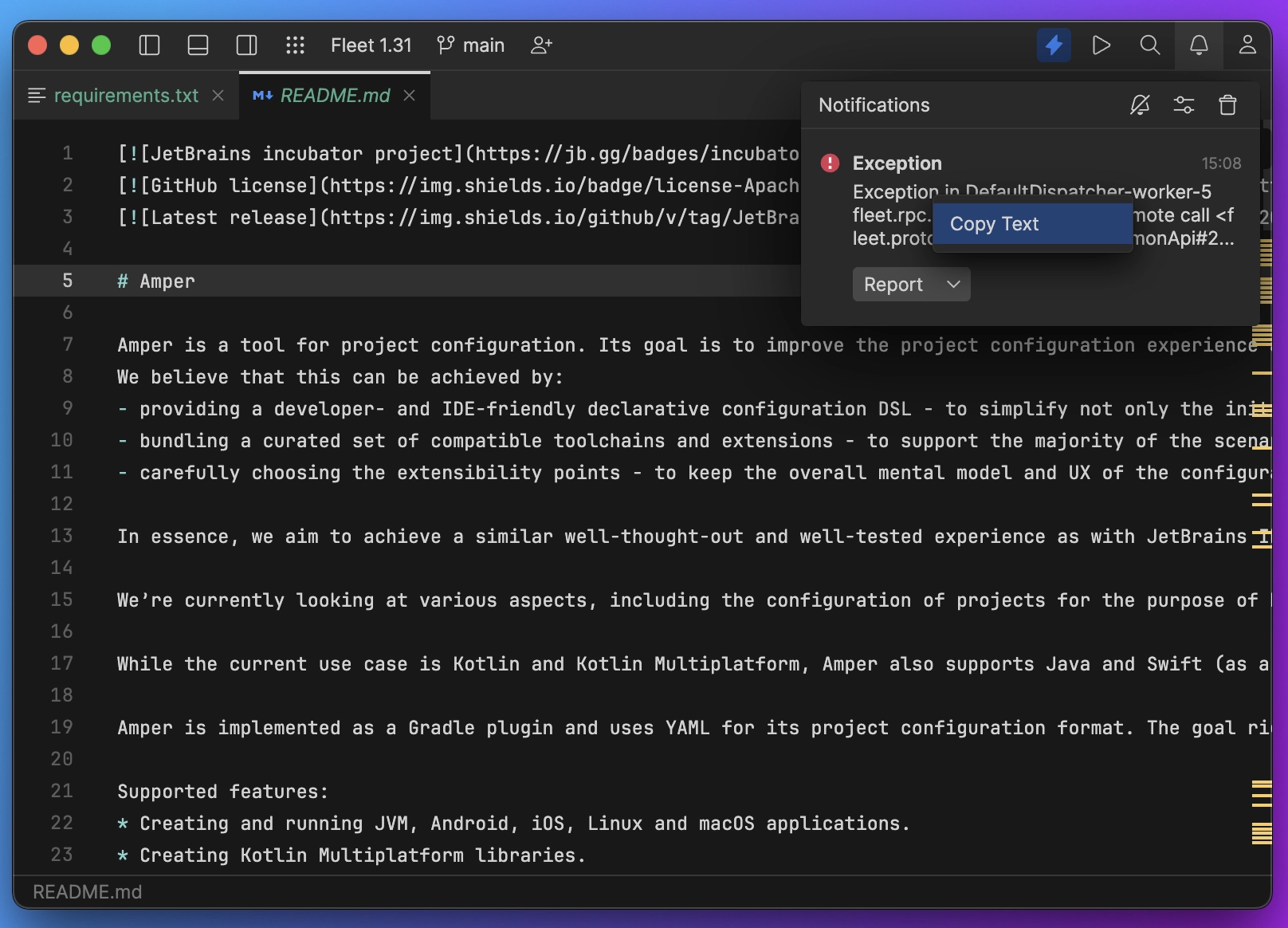
Task: Open the search magnifier icon
Action: coord(1149,45)
